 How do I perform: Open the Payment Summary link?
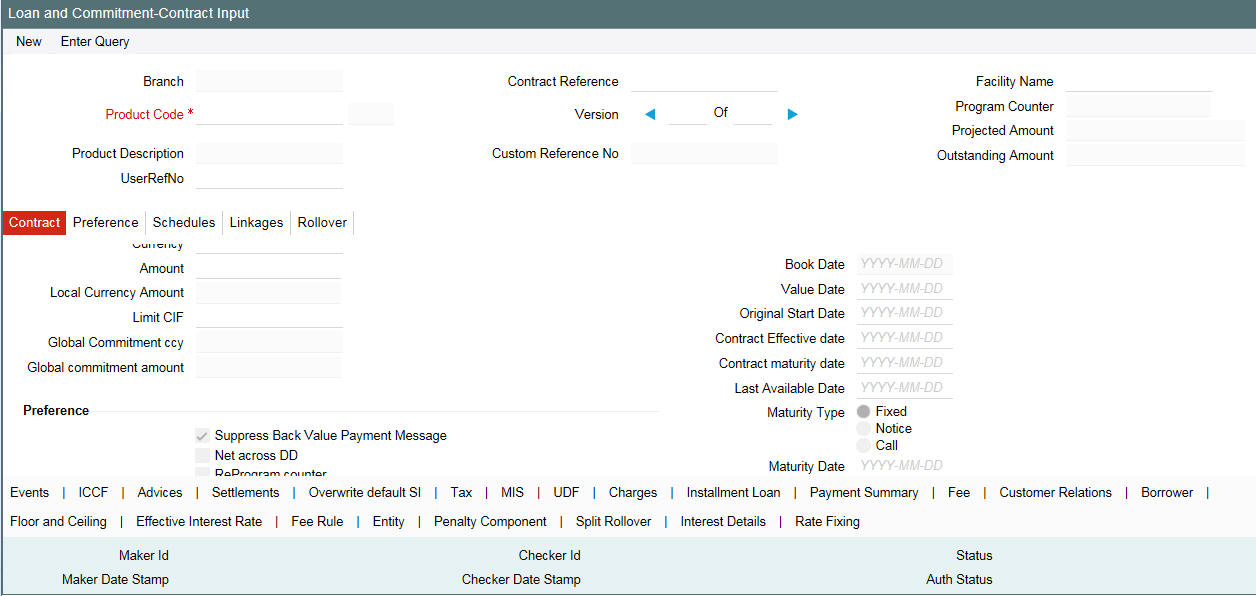coord(864,492)
